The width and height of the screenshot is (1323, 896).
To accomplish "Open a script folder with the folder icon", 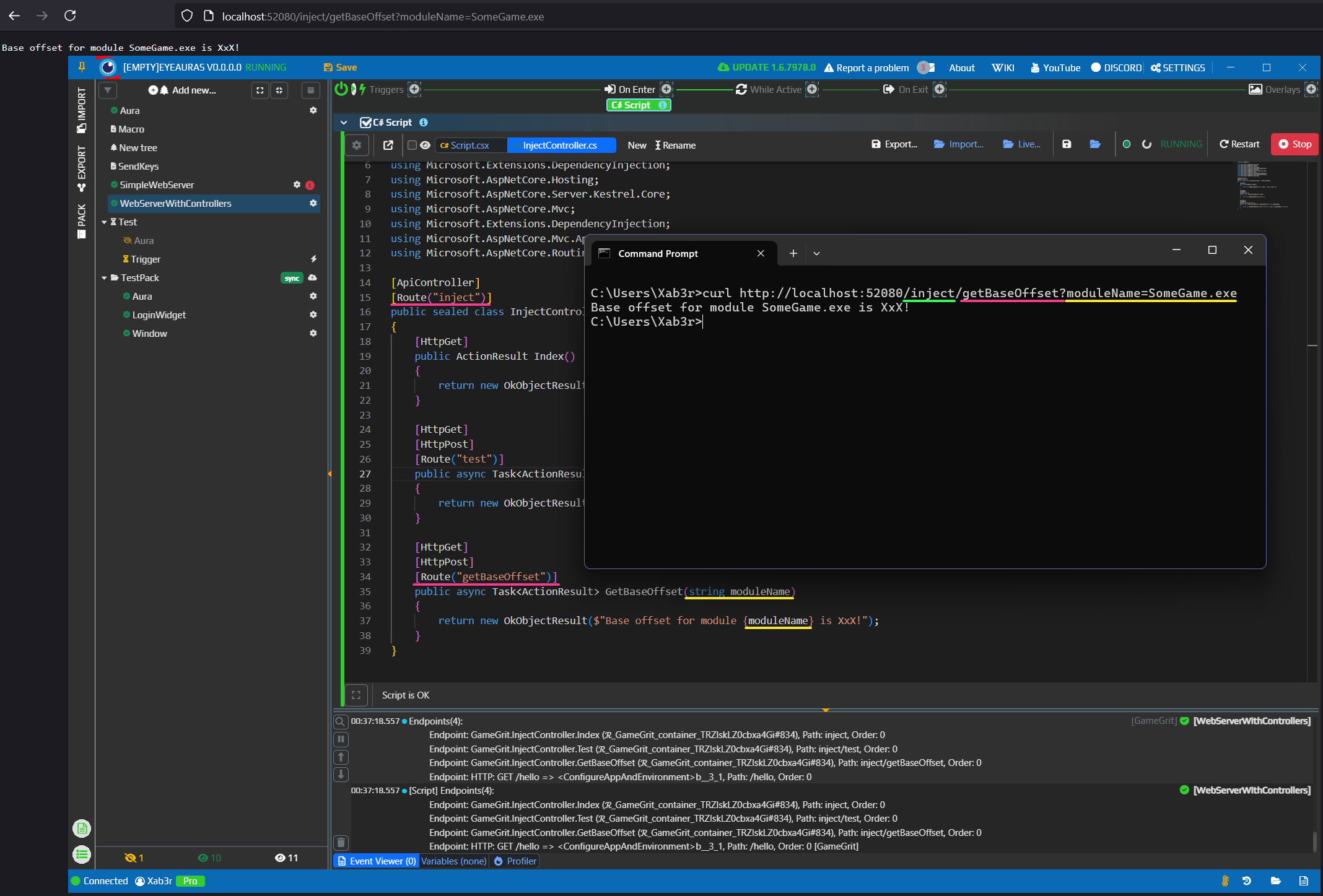I will click(x=1095, y=144).
